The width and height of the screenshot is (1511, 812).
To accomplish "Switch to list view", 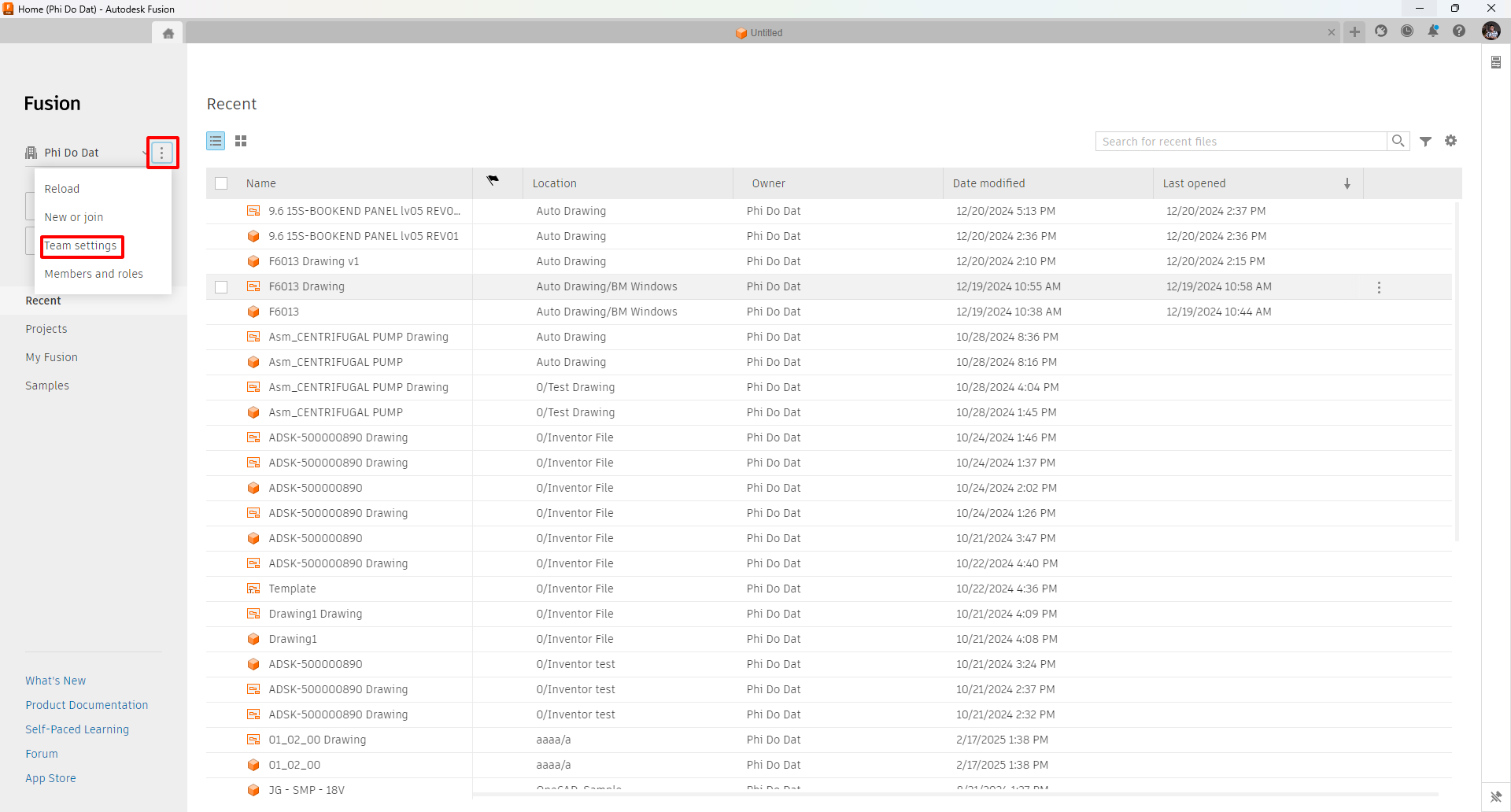I will coord(216,141).
